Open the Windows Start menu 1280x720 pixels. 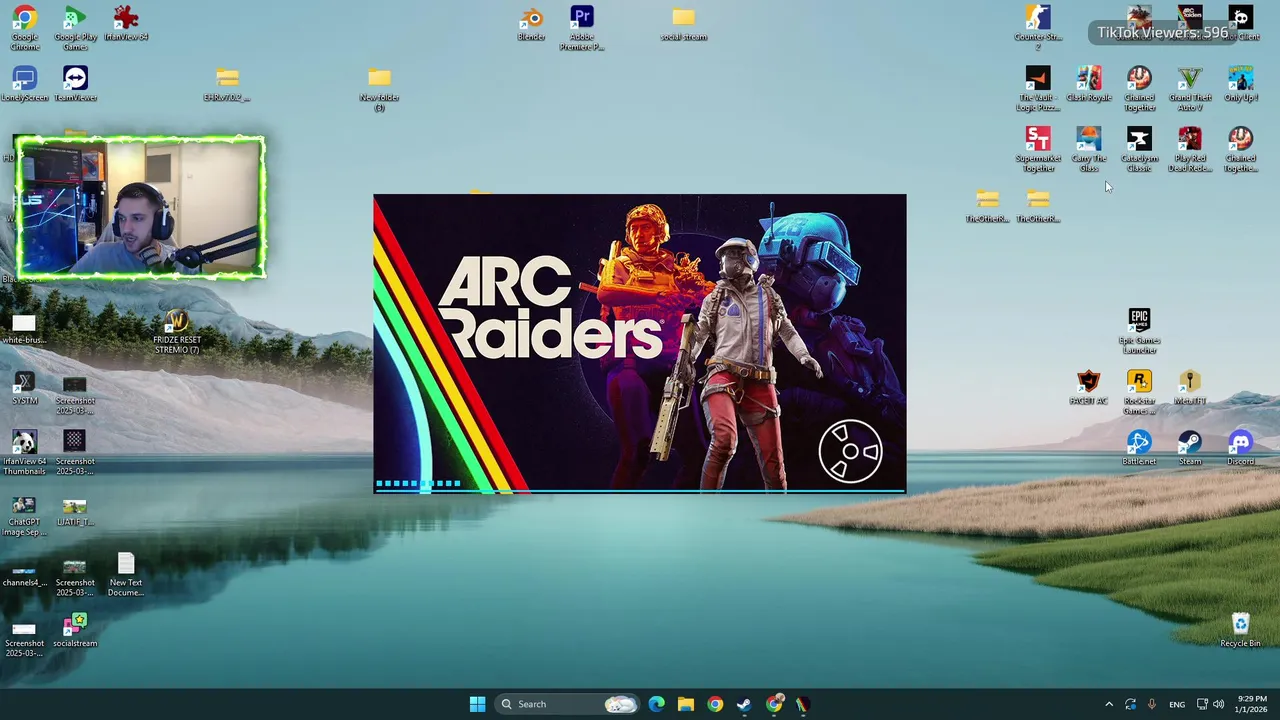pyautogui.click(x=477, y=704)
